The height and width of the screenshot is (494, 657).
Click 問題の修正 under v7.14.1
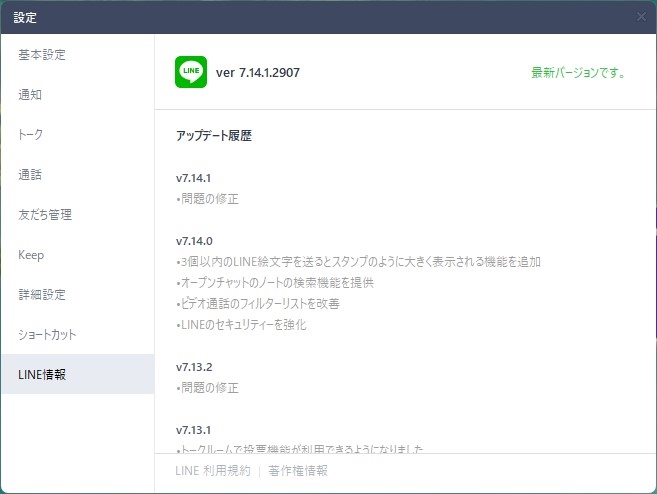[x=207, y=199]
